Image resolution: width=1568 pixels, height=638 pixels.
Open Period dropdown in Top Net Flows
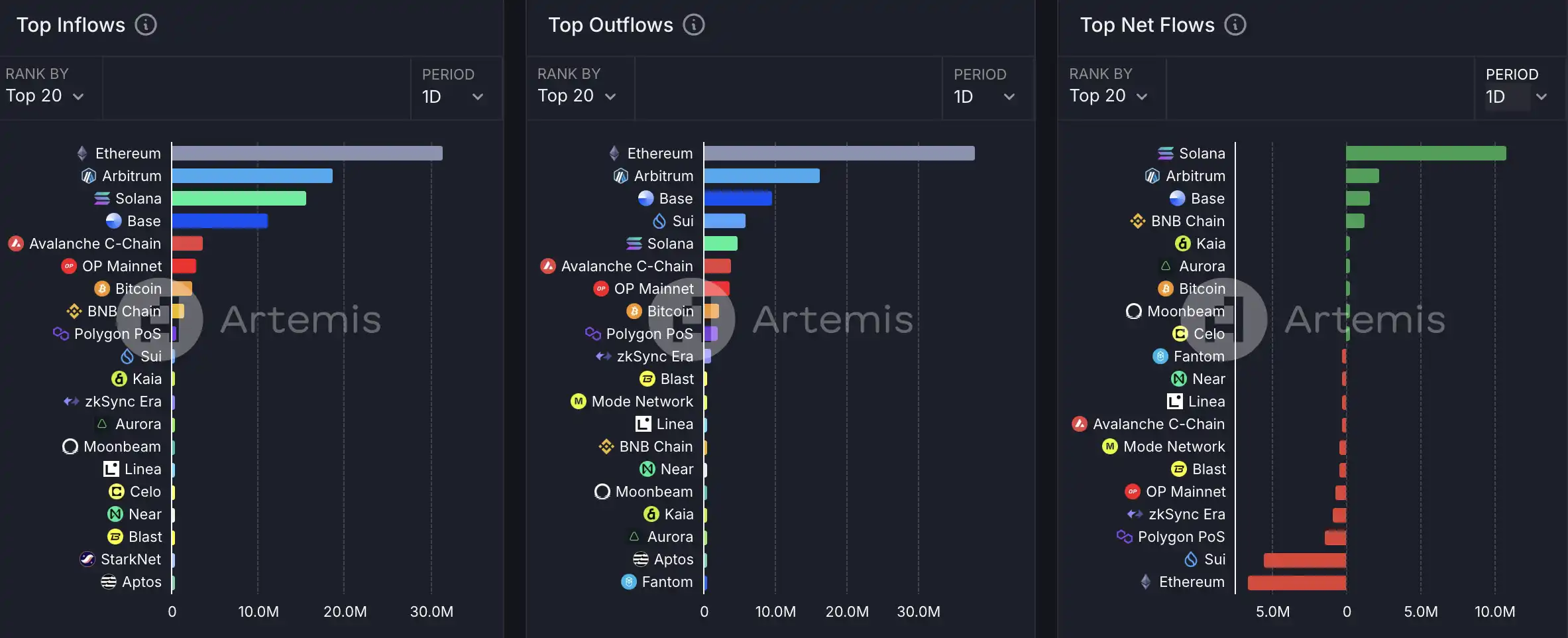1516,97
